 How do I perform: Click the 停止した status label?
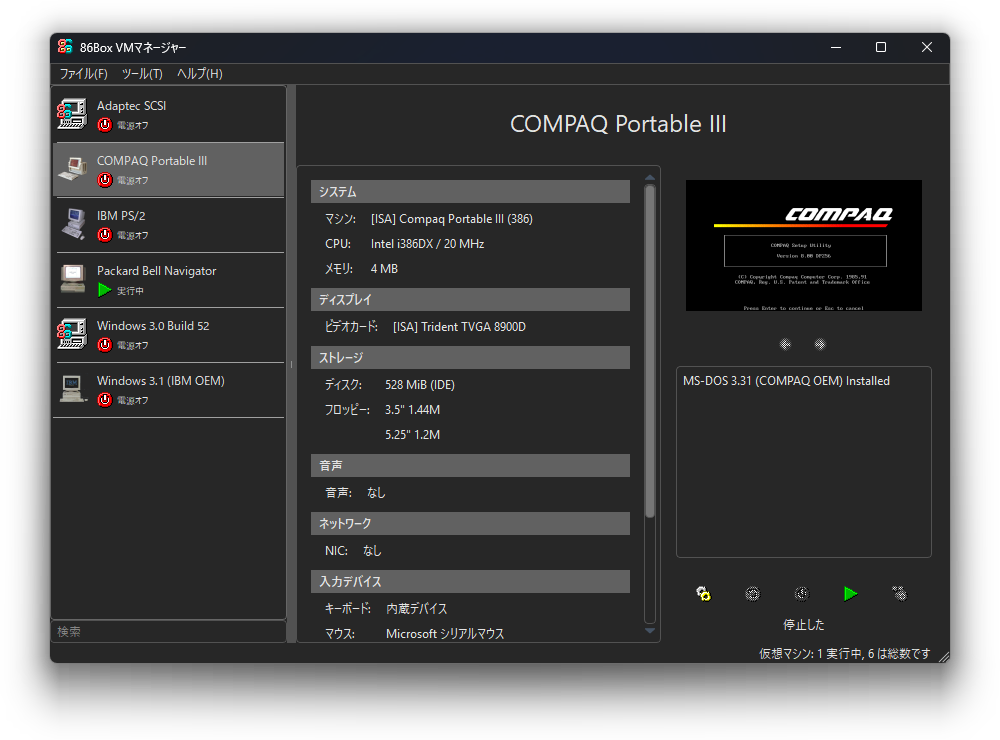pos(804,625)
